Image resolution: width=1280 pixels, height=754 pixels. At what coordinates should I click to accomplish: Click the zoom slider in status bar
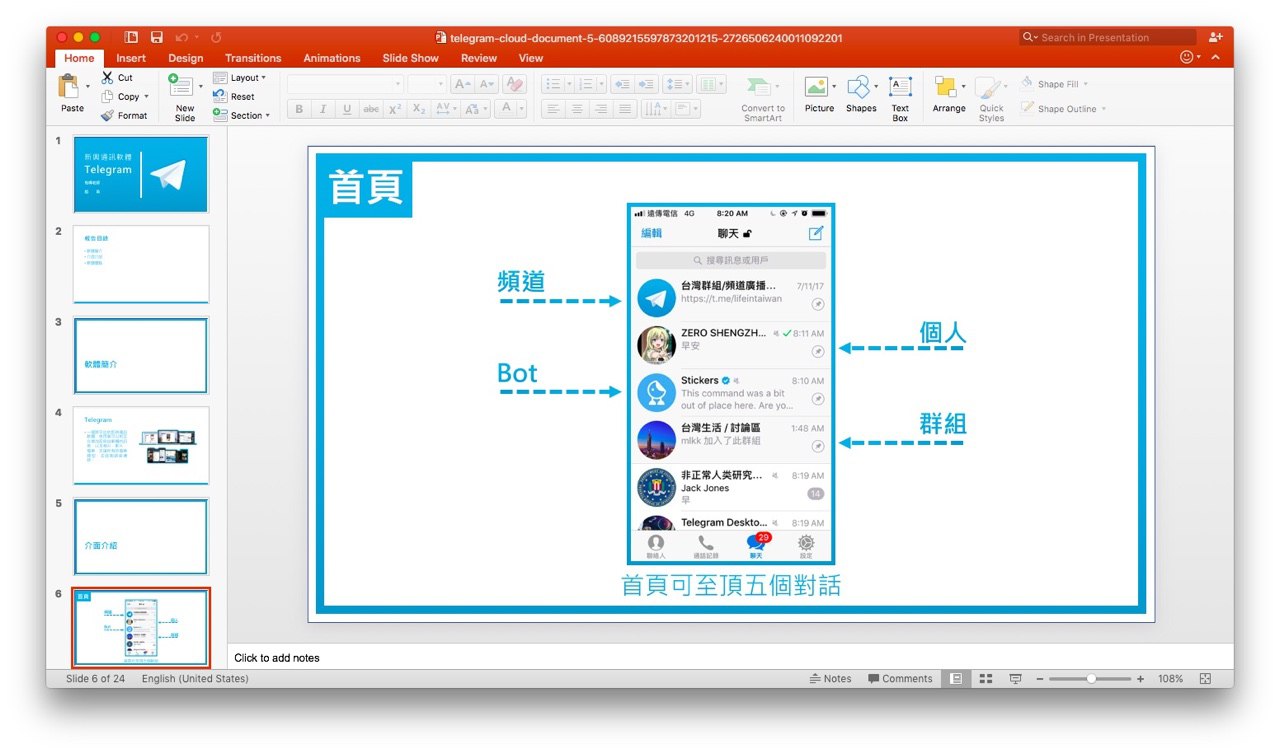(1091, 679)
